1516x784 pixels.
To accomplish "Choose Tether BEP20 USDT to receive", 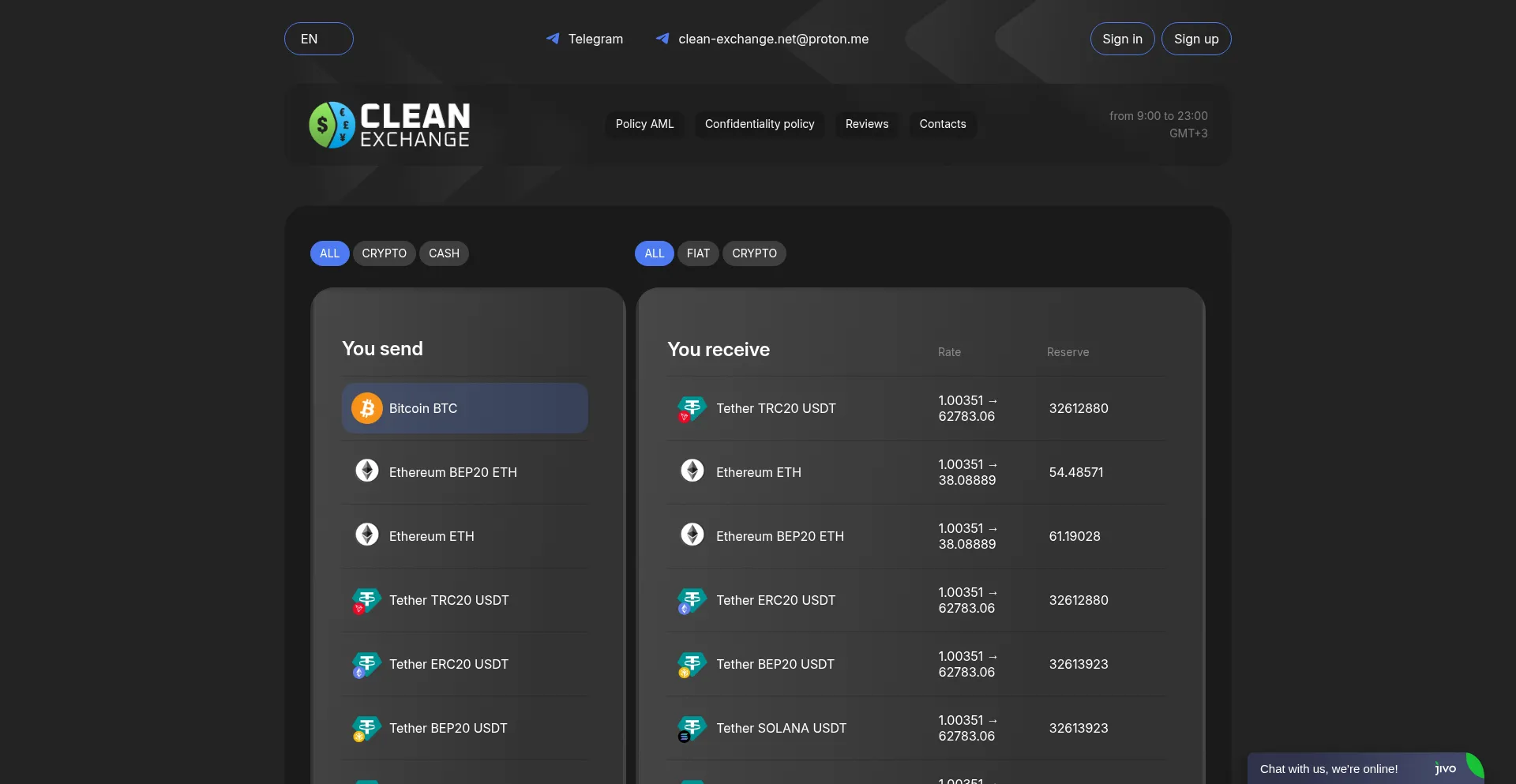I will click(916, 664).
